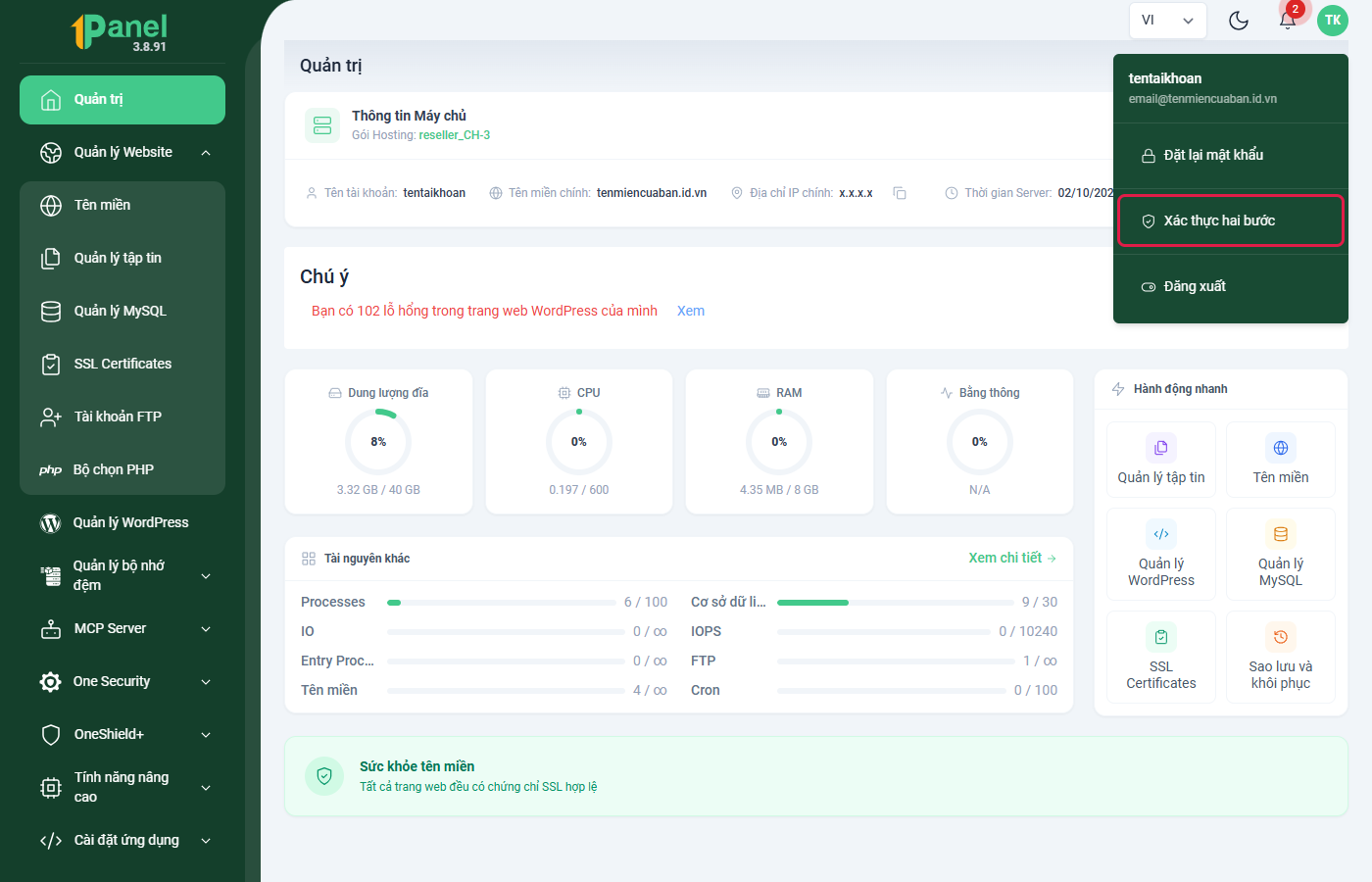The height and width of the screenshot is (882, 1372).
Task: Click the Xem vulnerabilities link
Action: pyautogui.click(x=691, y=311)
